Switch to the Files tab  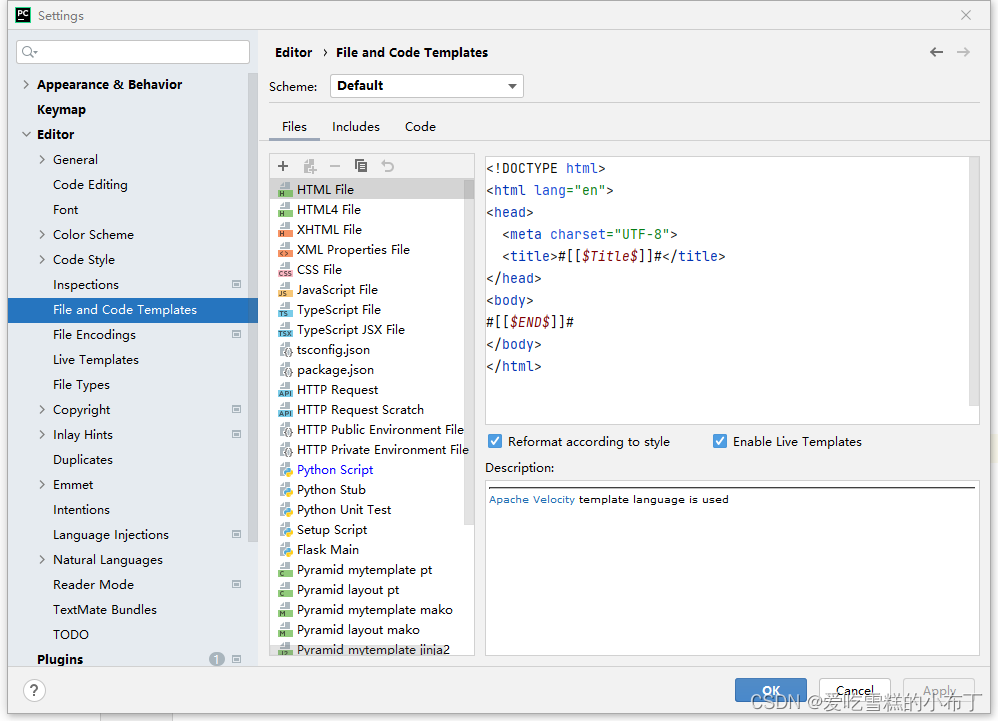tap(294, 127)
